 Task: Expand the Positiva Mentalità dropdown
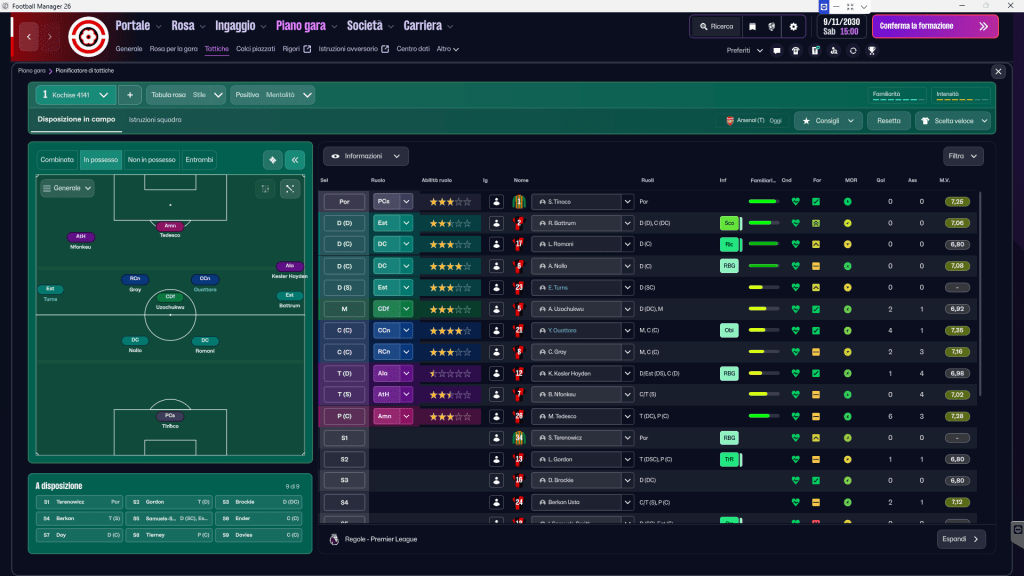tap(272, 95)
